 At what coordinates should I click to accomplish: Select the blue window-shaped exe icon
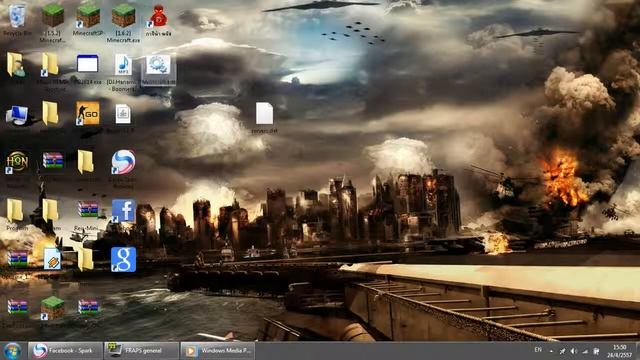coord(87,64)
